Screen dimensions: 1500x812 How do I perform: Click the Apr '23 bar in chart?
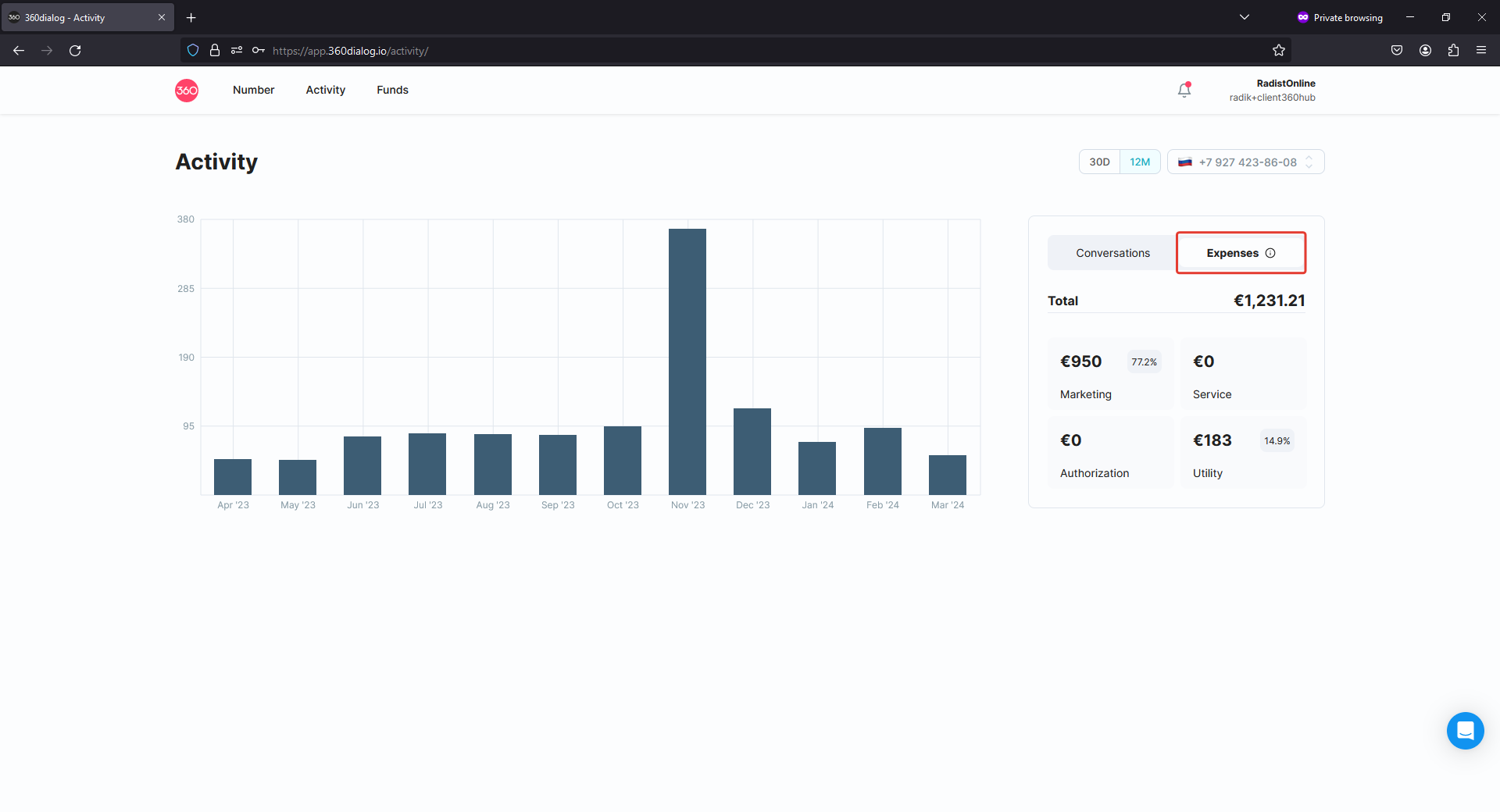pos(233,477)
